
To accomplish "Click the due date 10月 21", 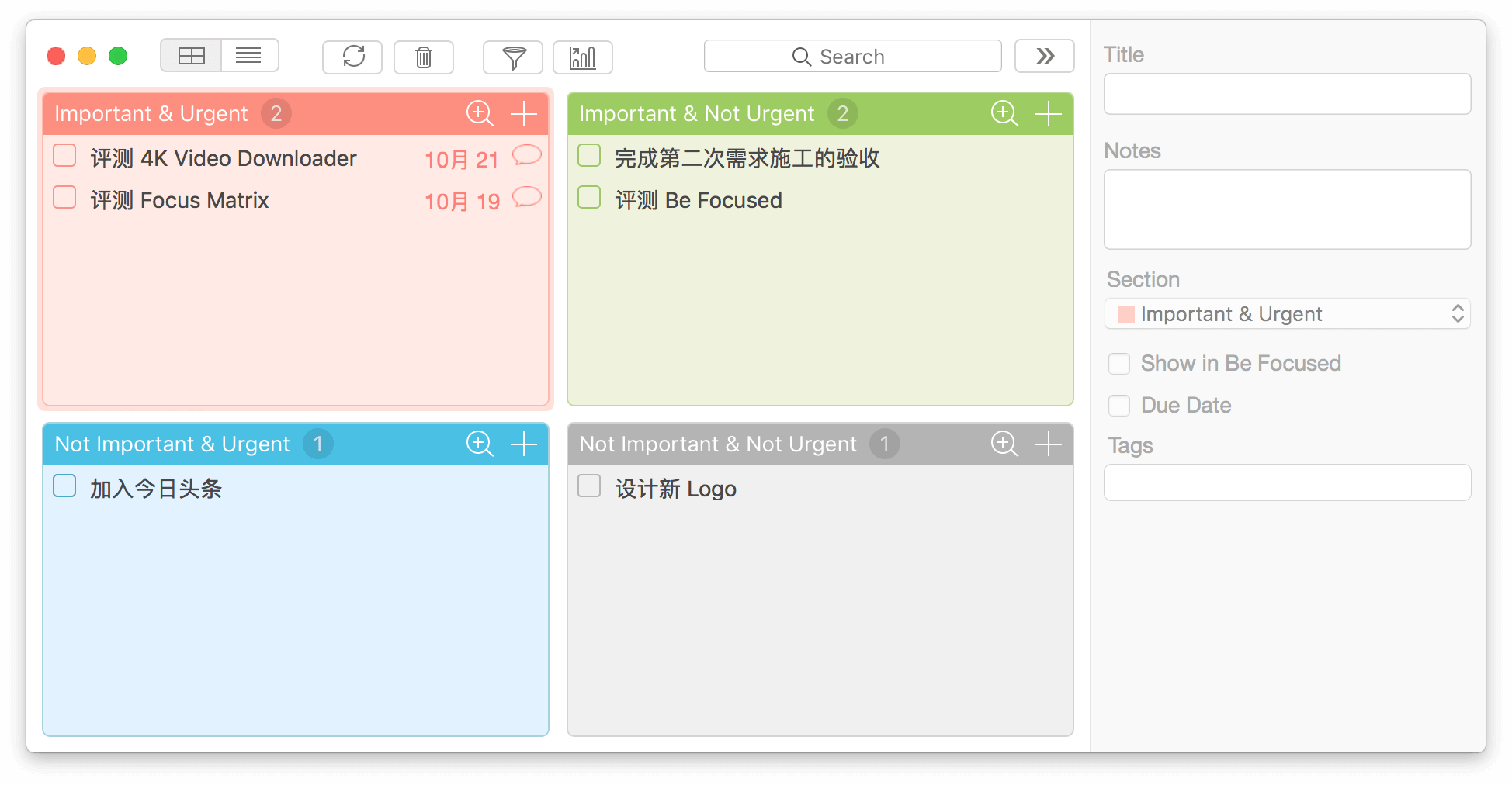I will [462, 160].
